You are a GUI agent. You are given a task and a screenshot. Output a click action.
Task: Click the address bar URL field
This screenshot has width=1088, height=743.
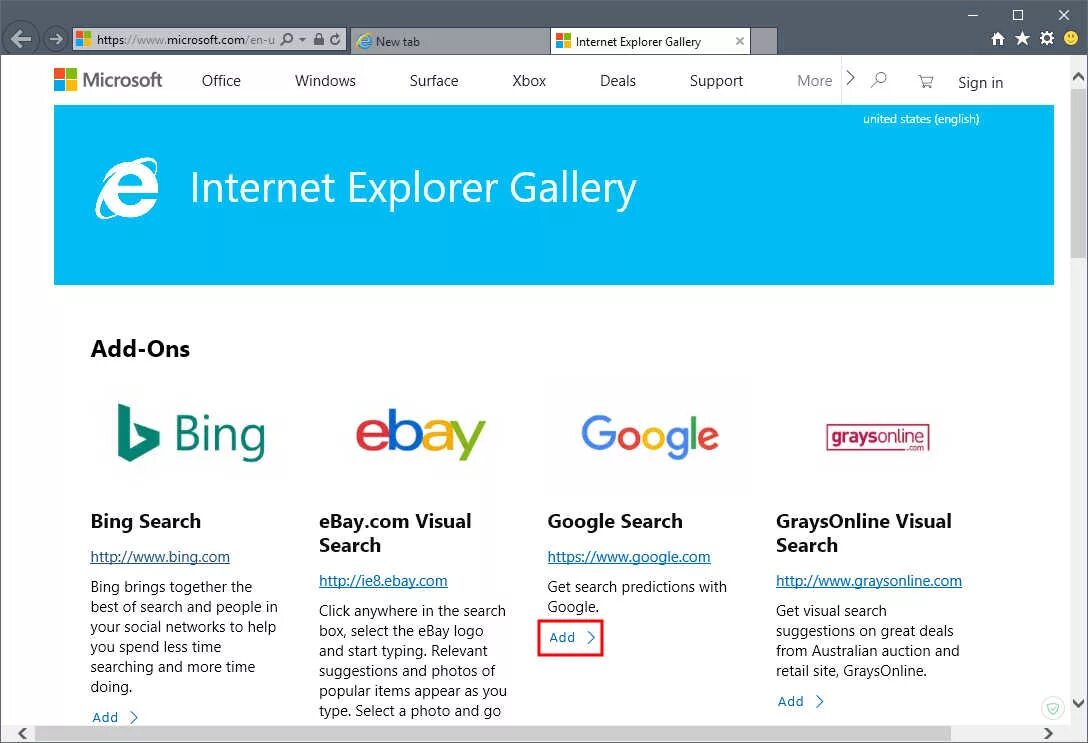tap(185, 40)
